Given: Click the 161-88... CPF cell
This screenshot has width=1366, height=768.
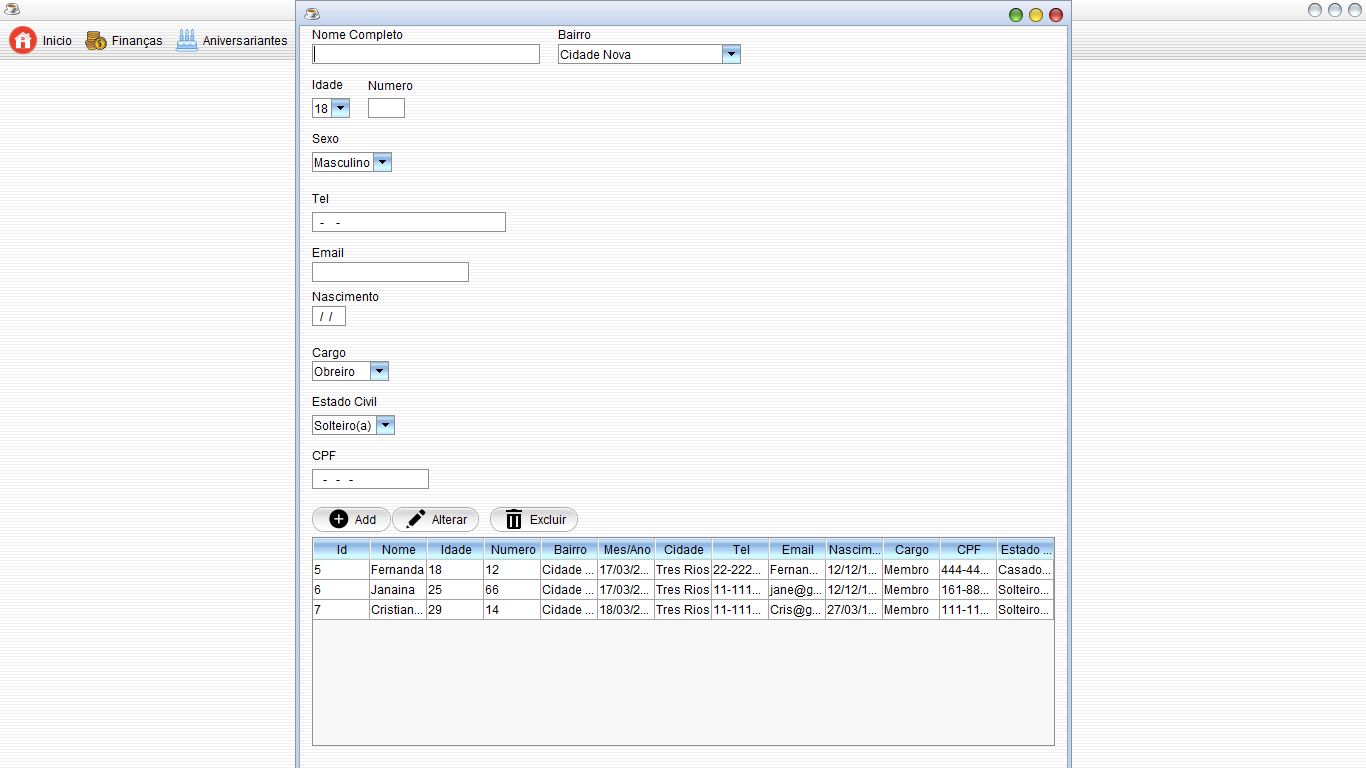Looking at the screenshot, I should tap(969, 590).
